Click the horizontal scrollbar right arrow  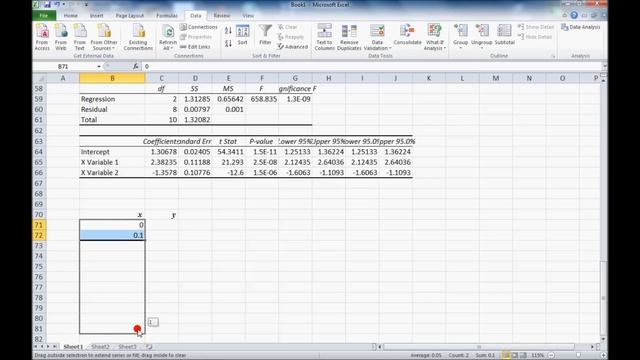click(592, 347)
